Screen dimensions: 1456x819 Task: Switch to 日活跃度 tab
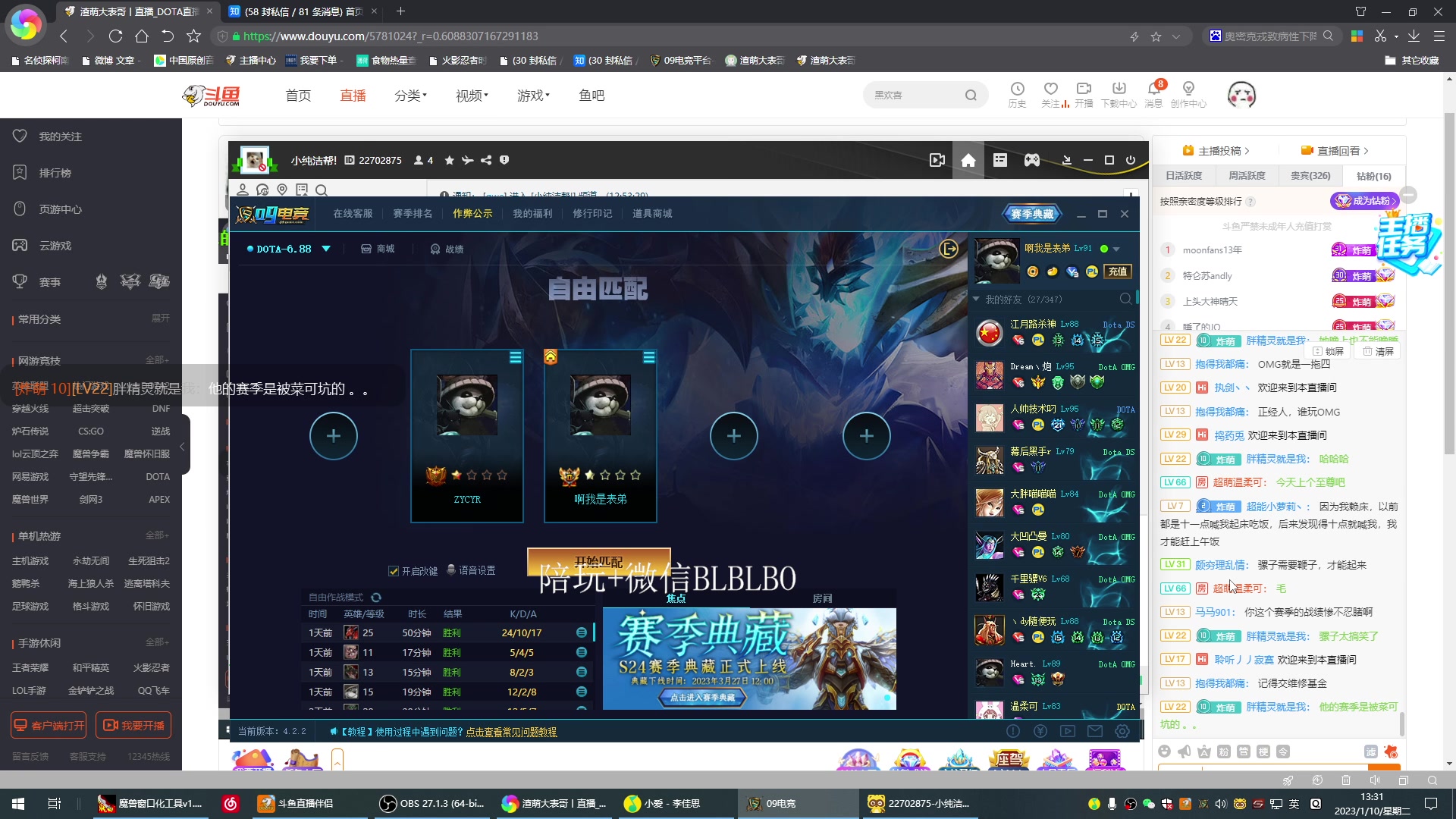pyautogui.click(x=1184, y=175)
